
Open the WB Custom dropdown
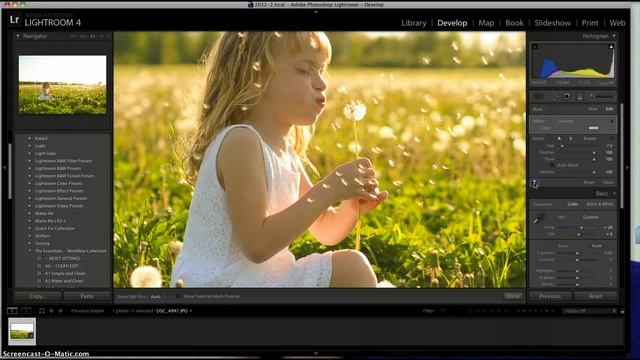(x=591, y=217)
